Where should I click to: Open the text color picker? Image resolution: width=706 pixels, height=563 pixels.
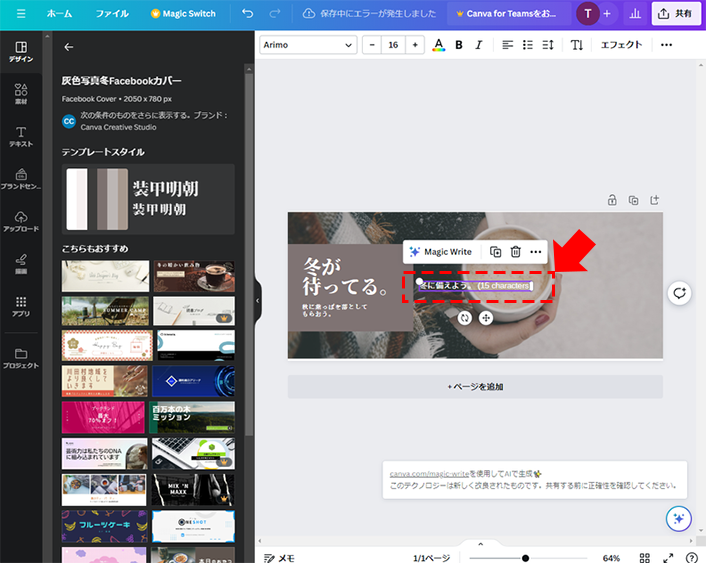pyautogui.click(x=439, y=45)
